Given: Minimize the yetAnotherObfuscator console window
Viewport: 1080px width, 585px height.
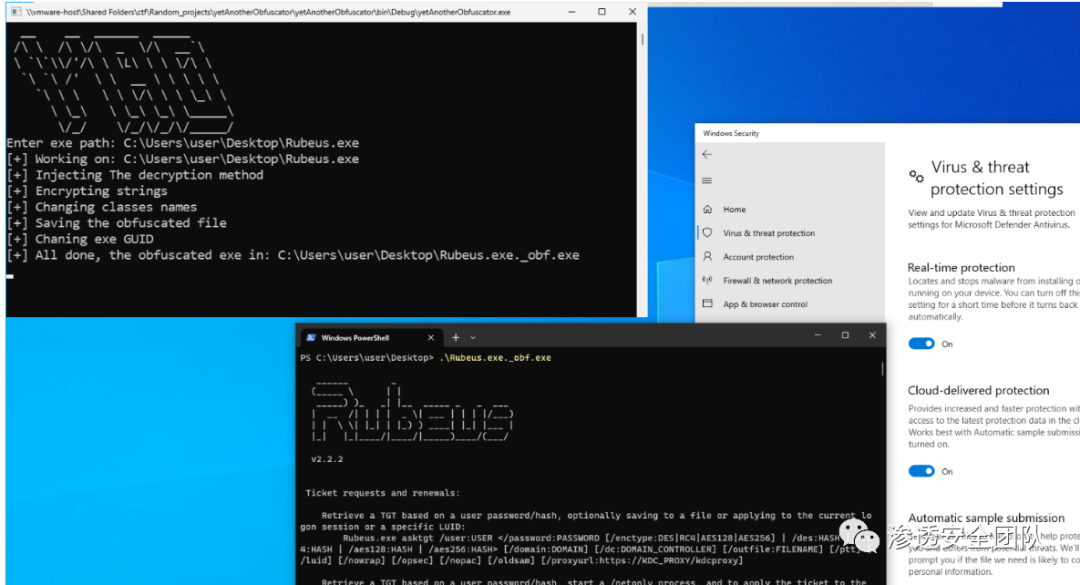Looking at the screenshot, I should point(572,12).
